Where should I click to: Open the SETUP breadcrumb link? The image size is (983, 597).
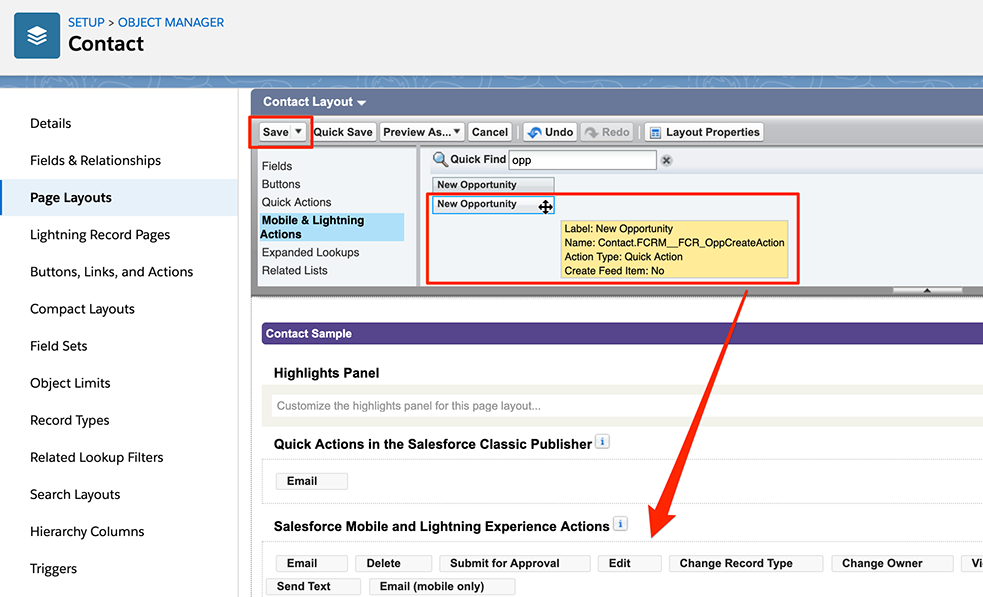point(86,22)
